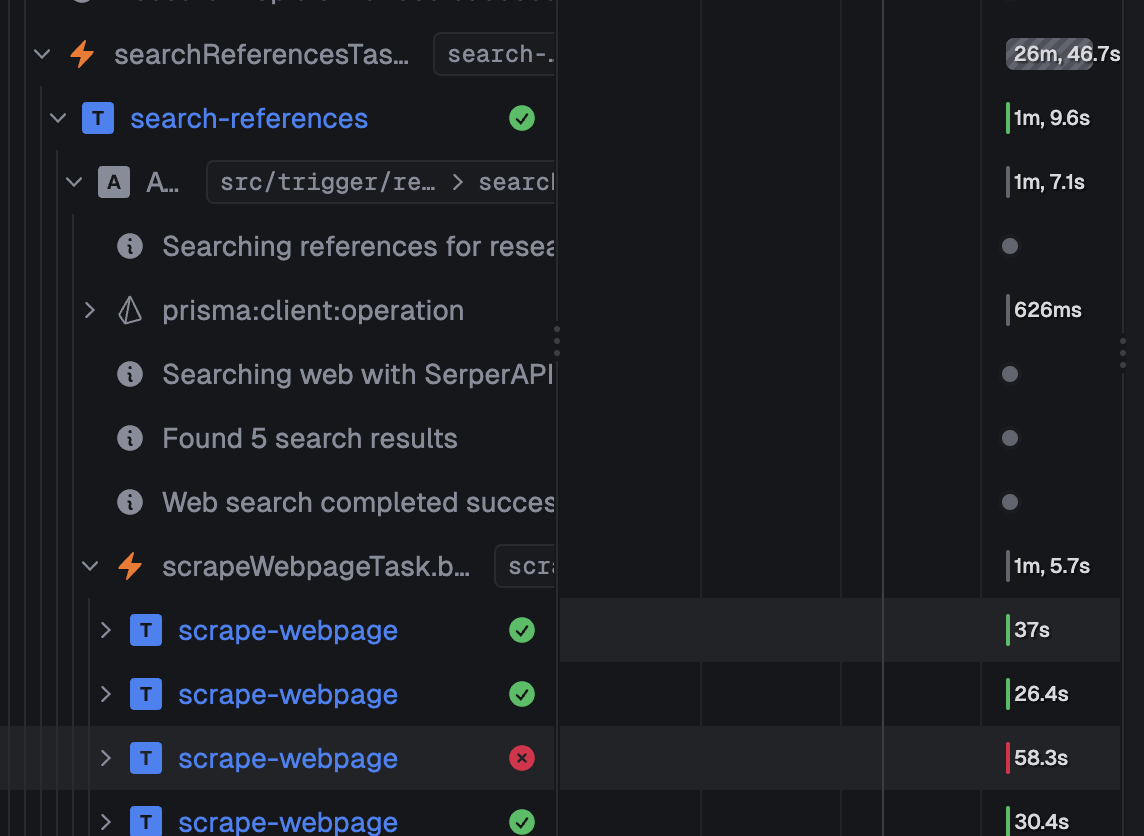The width and height of the screenshot is (1144, 836).
Task: Click the scrapeWebpageTask lightning bolt icon
Action: coord(130,566)
